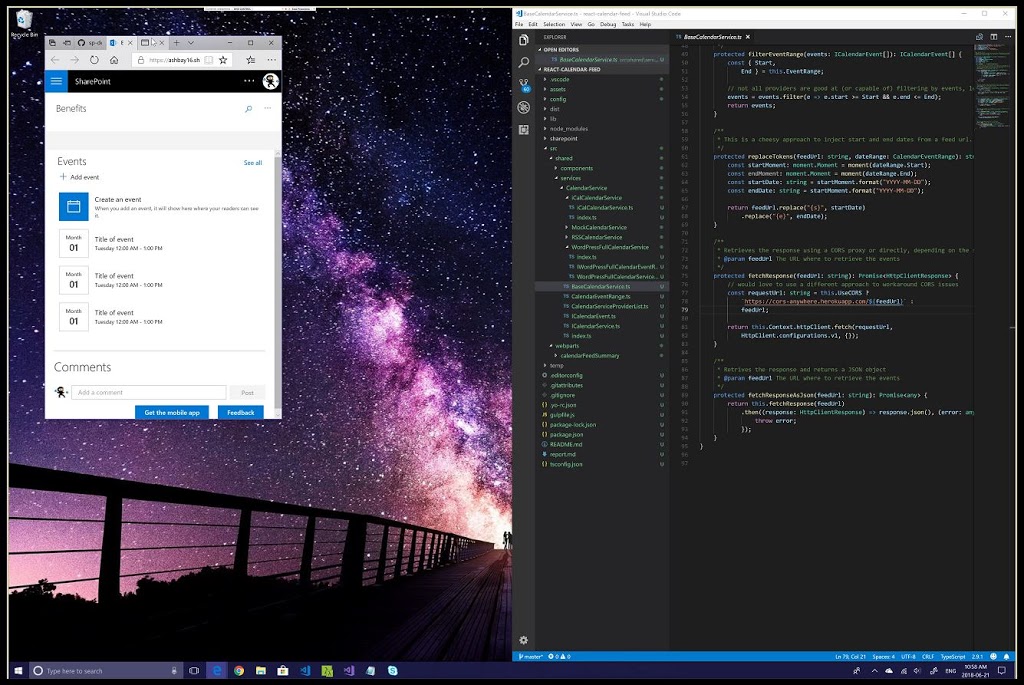Image resolution: width=1024 pixels, height=685 pixels.
Task: Open Edge settings and more menu
Action: coord(271,60)
